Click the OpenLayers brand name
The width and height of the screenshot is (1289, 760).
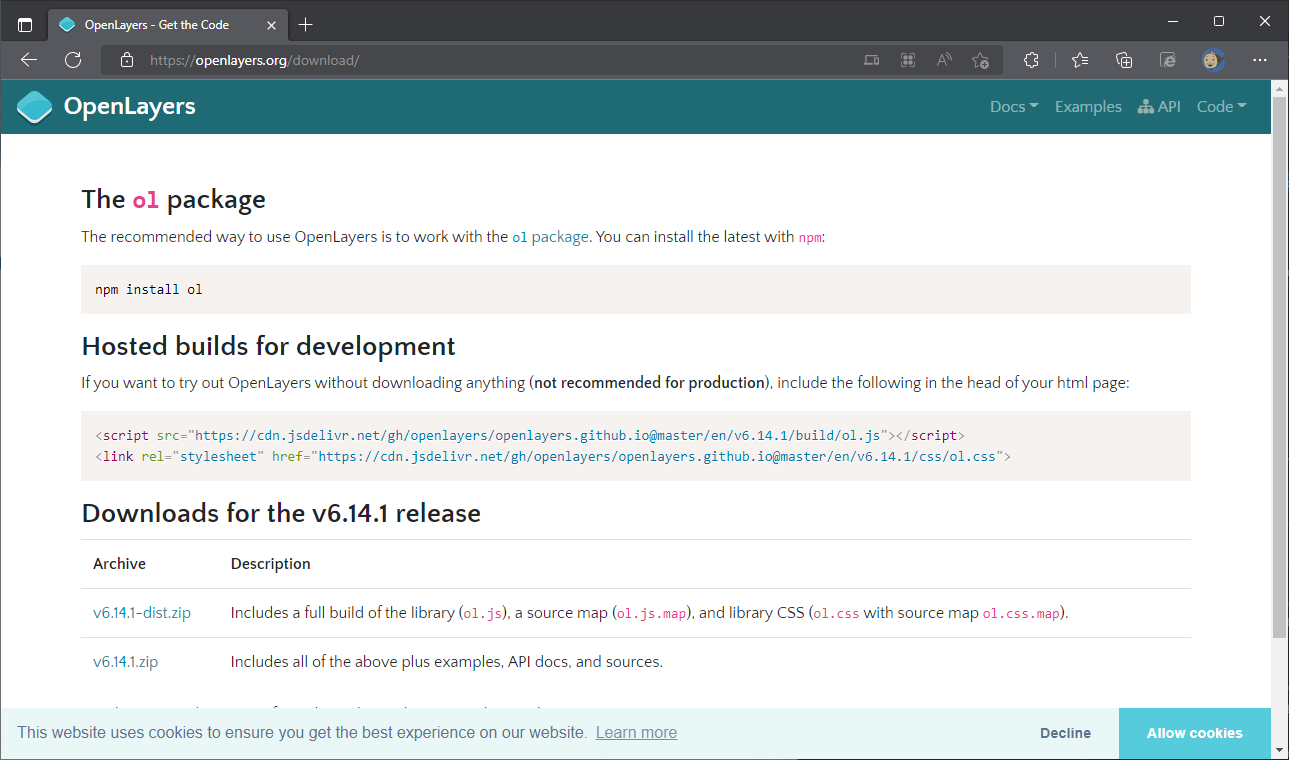click(x=130, y=107)
